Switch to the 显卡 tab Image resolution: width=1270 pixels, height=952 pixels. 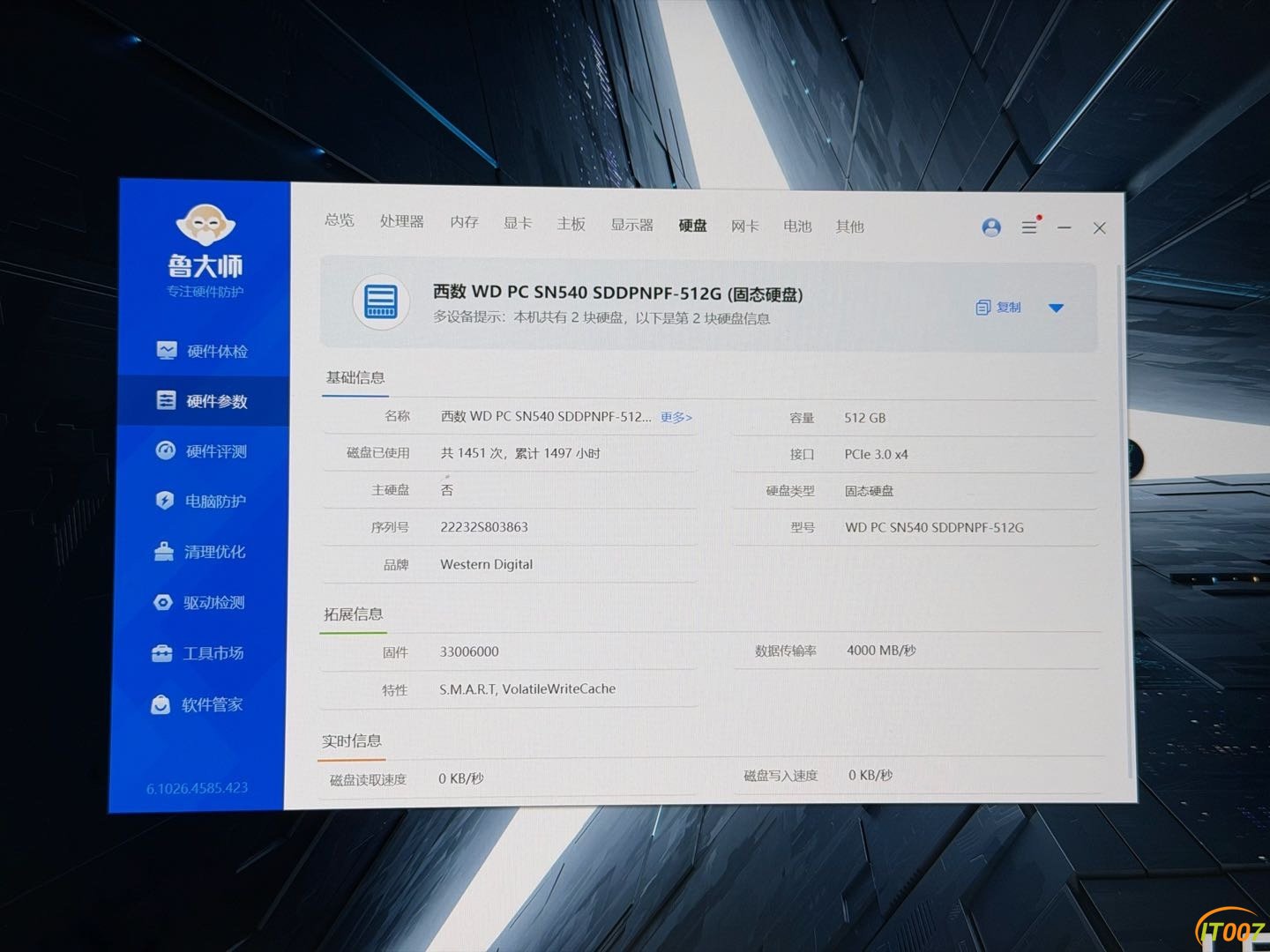click(x=518, y=223)
